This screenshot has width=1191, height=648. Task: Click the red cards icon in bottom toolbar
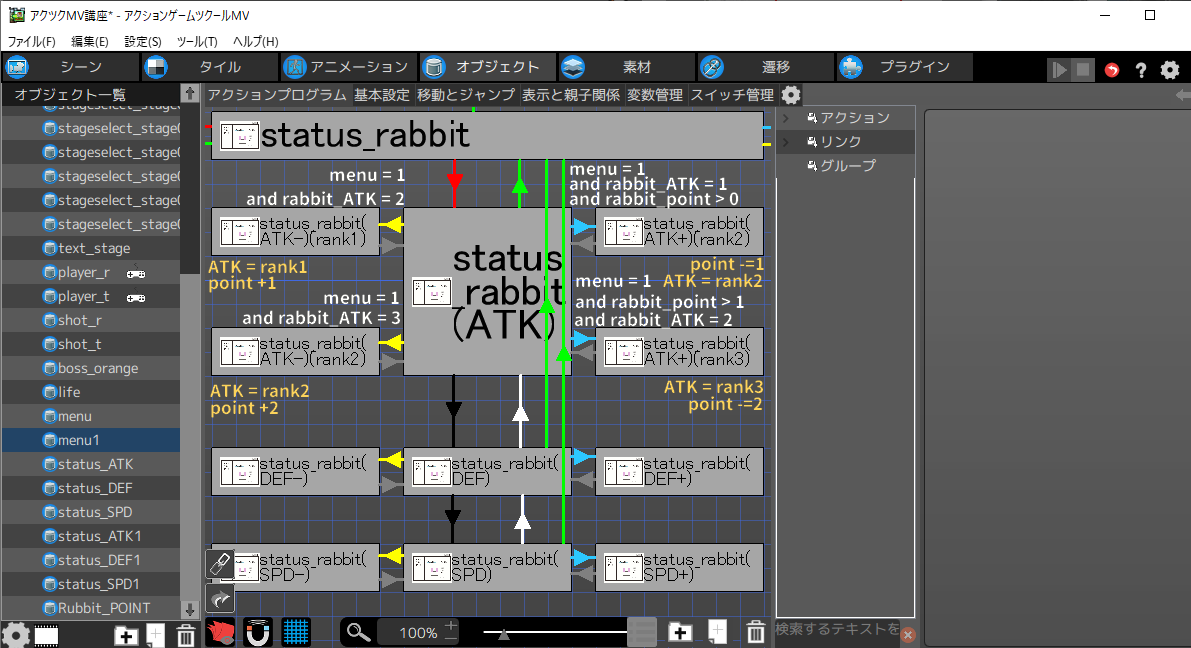221,632
